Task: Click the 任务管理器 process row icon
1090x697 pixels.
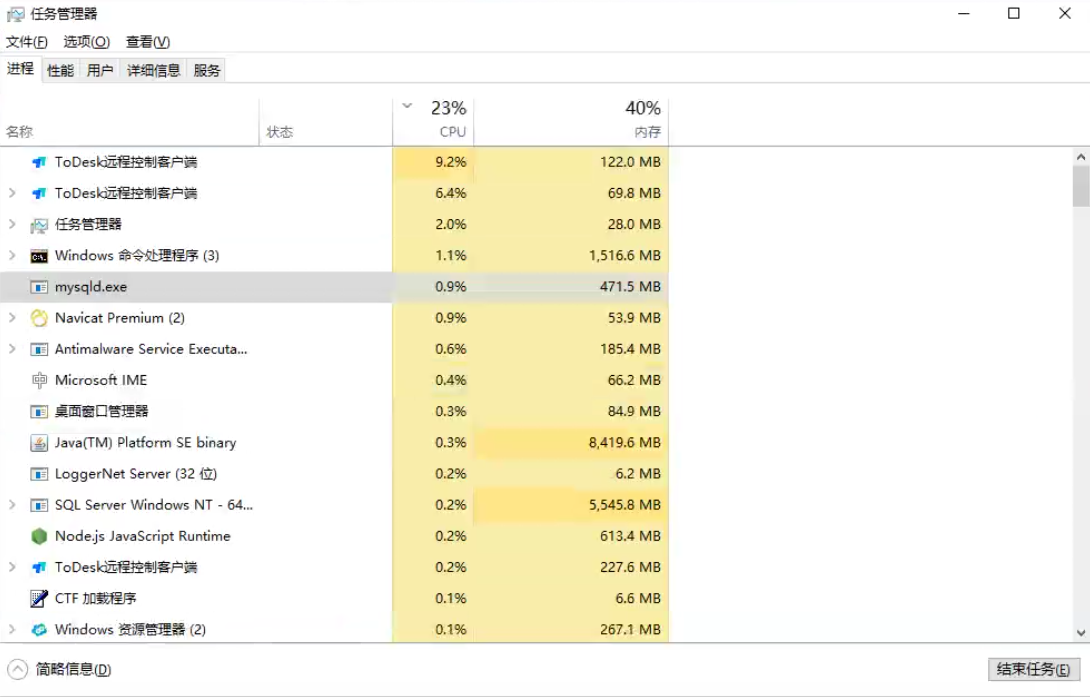Action: pos(40,224)
